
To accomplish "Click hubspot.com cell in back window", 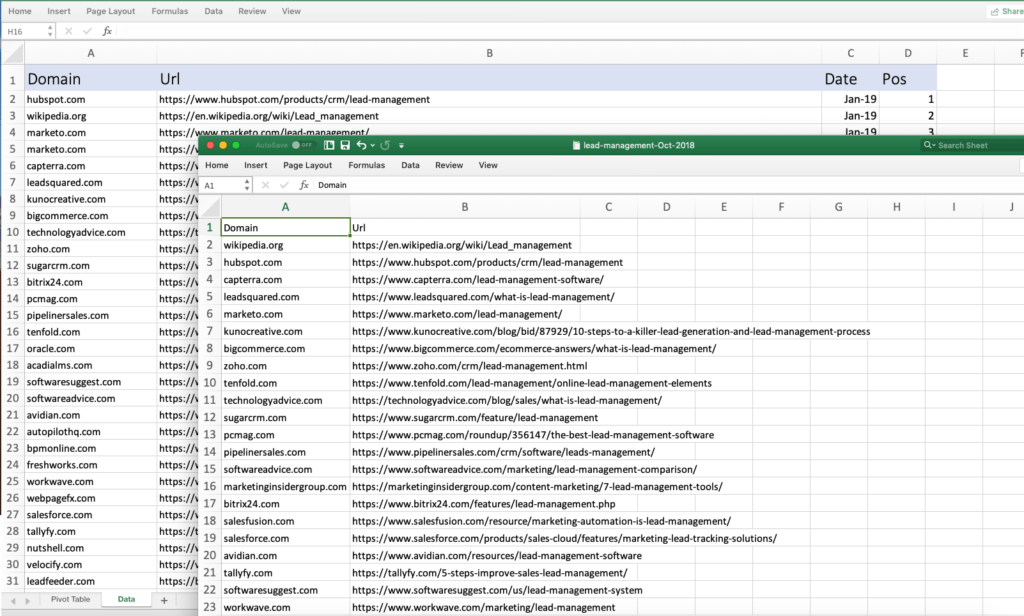I will point(91,99).
